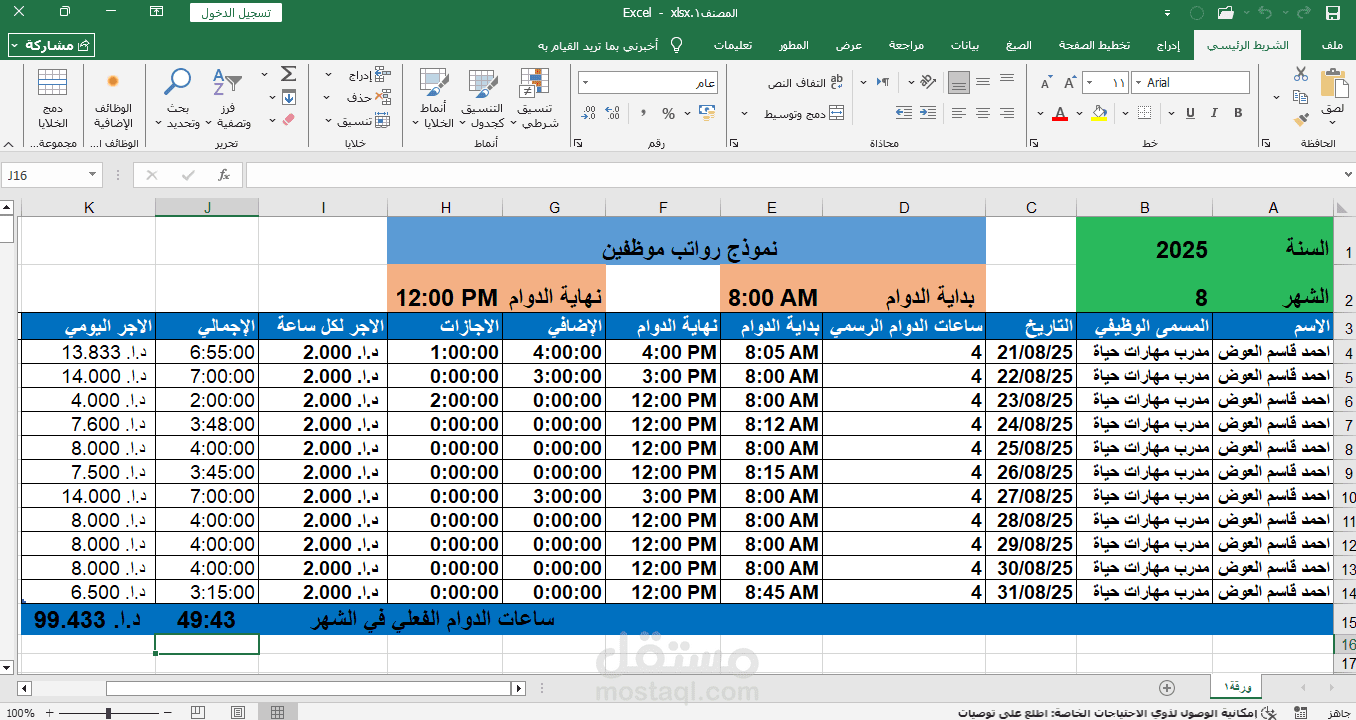Open the number format (عام) dropdown
This screenshot has height=720, width=1356.
click(584, 82)
